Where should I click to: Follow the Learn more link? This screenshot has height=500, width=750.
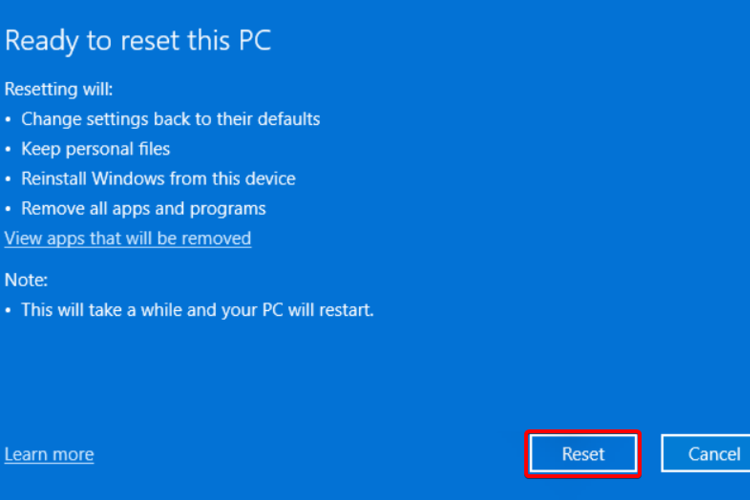[49, 454]
